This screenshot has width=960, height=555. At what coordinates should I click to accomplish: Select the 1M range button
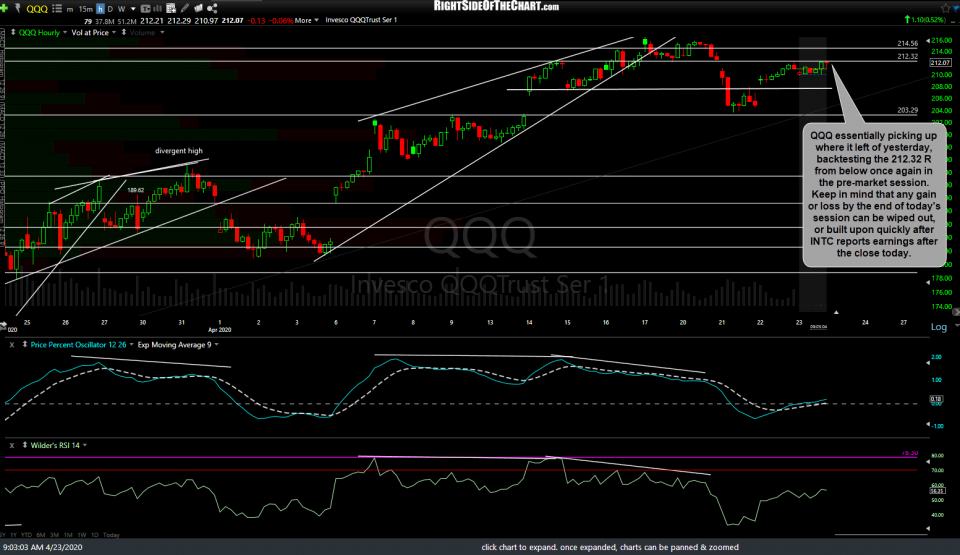click(x=68, y=535)
